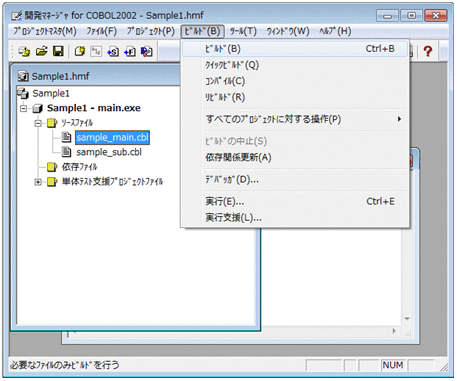Select sample_sub.cbl in the tree
The image size is (457, 381).
[109, 152]
